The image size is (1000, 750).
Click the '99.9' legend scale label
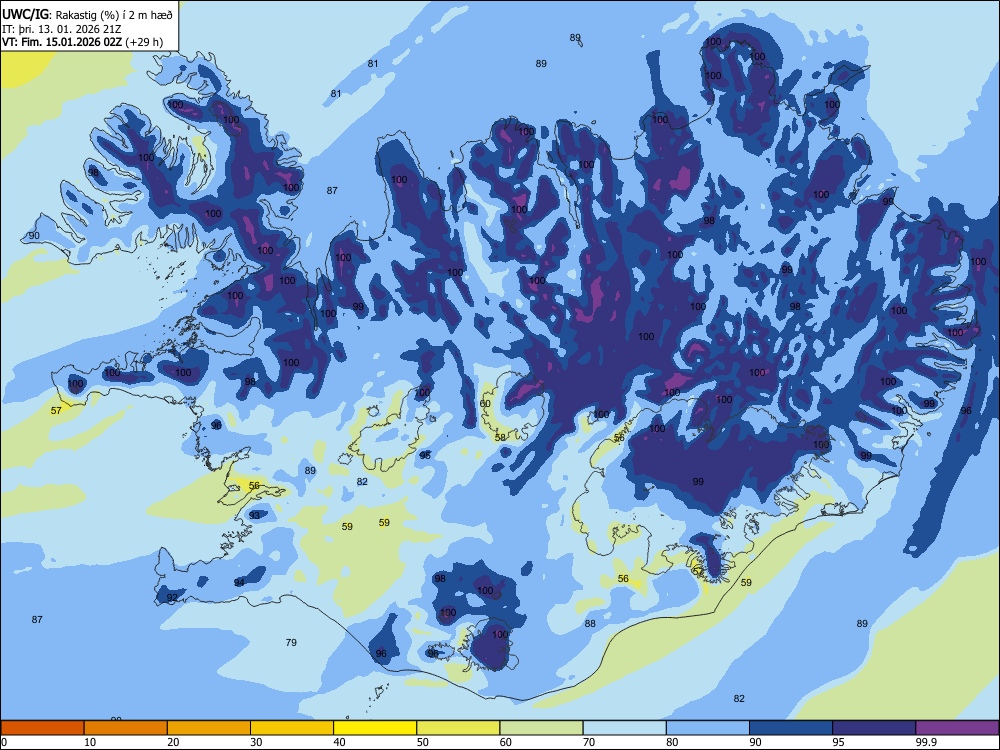(x=926, y=742)
